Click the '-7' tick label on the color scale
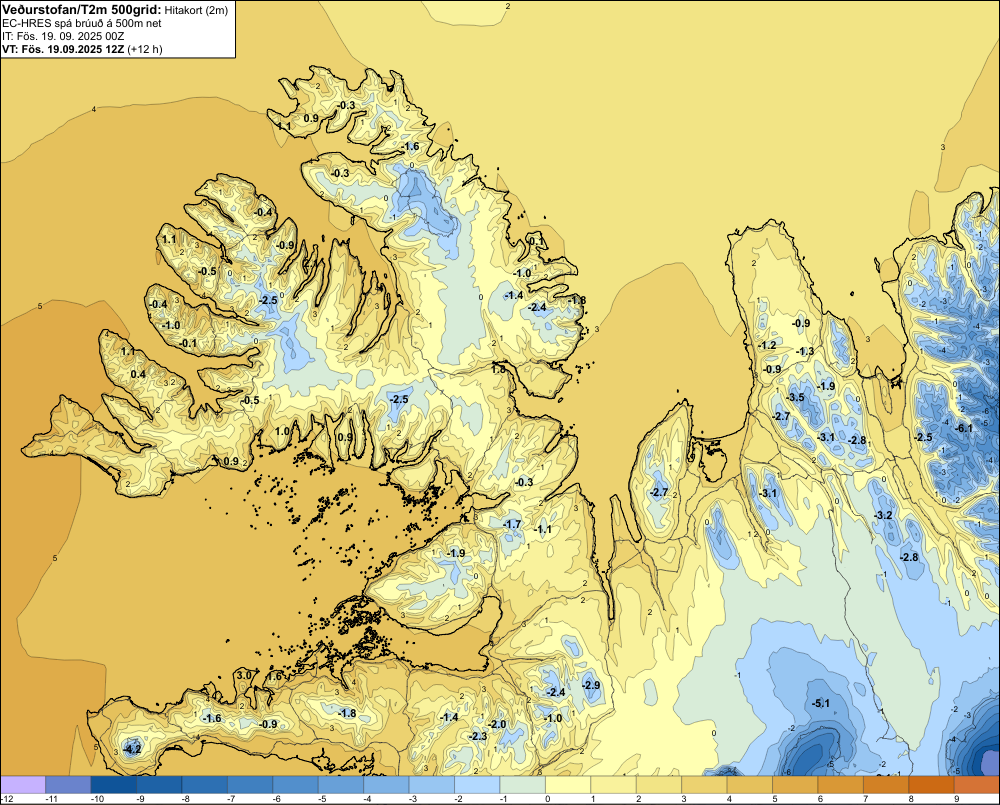The image size is (1000, 805). click(232, 799)
